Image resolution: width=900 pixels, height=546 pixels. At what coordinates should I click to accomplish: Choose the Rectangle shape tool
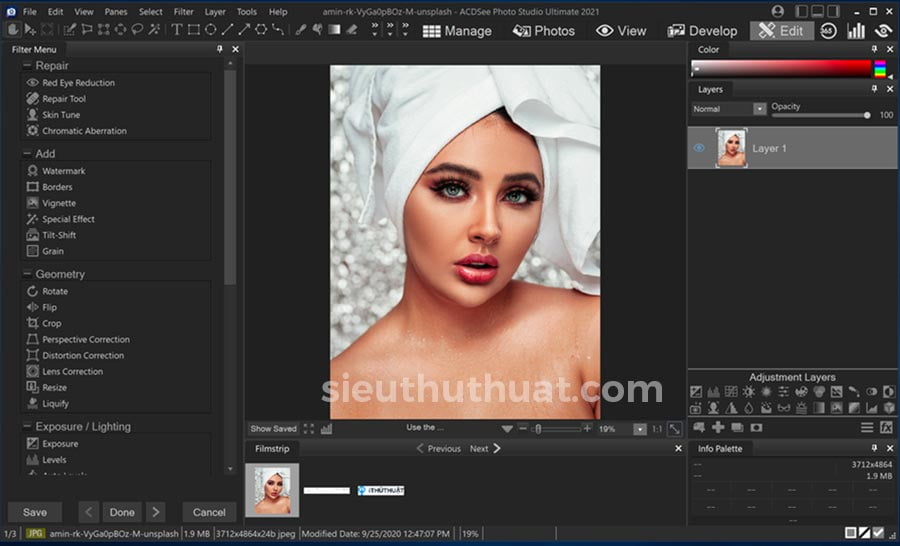194,30
